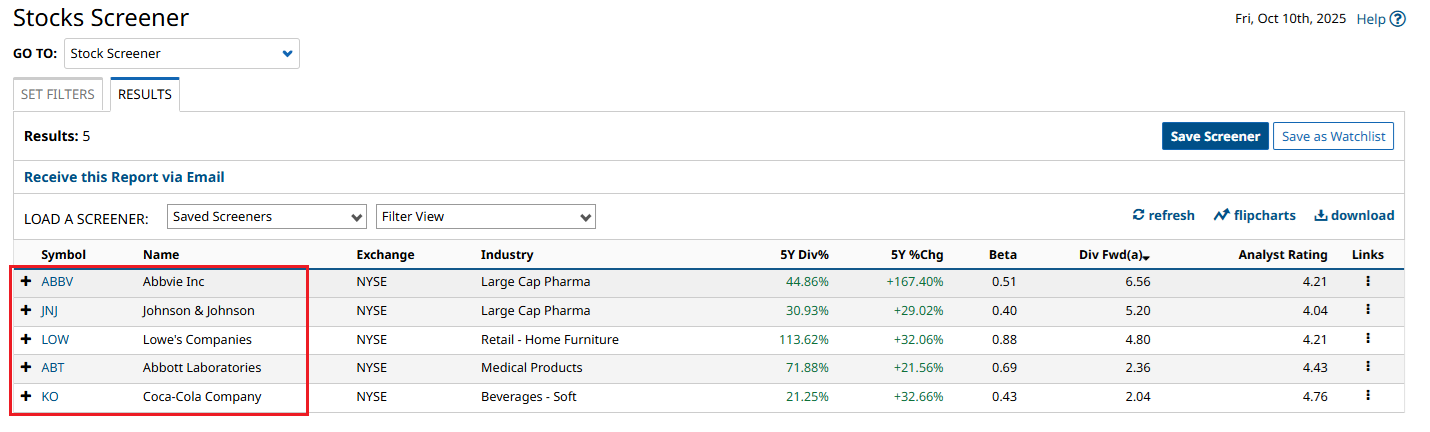Open flipcharts view
Image resolution: width=1430 pixels, height=432 pixels.
point(1254,215)
